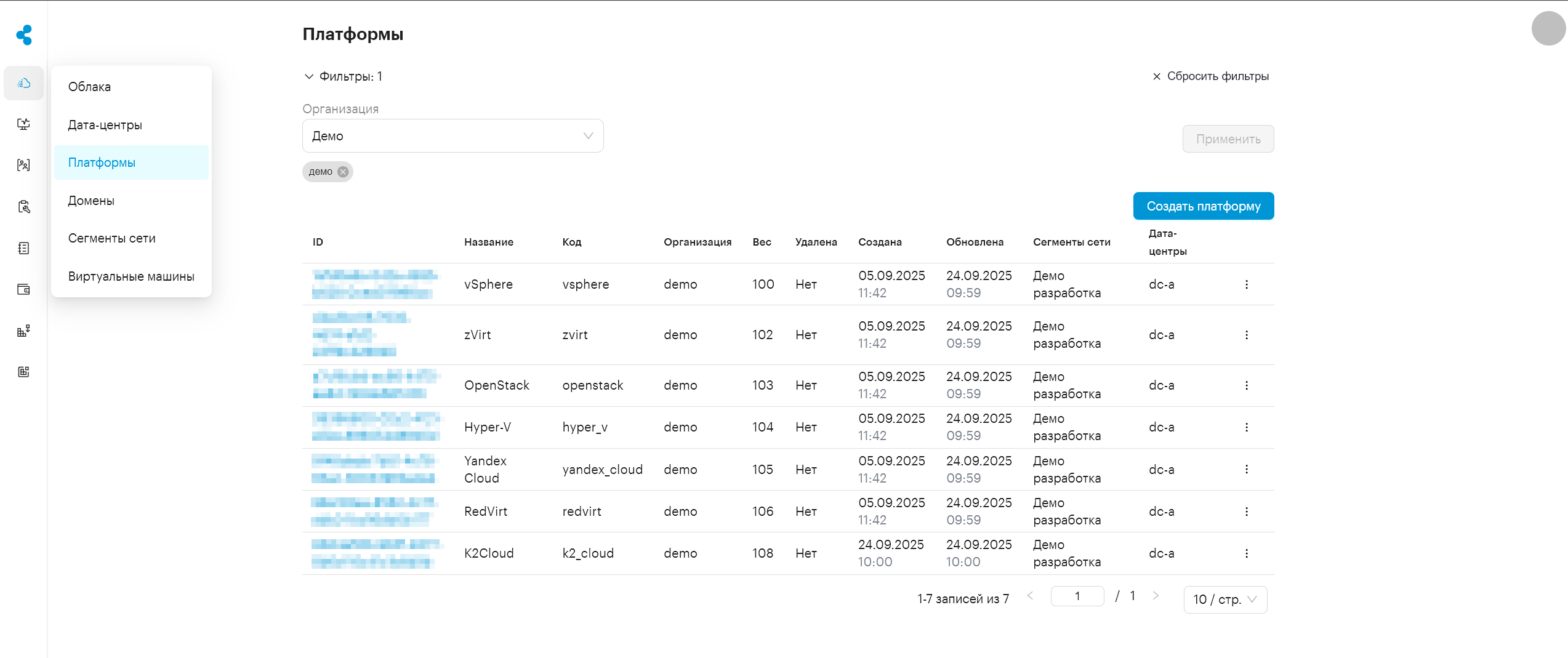
Task: Open the cloud infrastructure sidebar section
Action: [23, 83]
